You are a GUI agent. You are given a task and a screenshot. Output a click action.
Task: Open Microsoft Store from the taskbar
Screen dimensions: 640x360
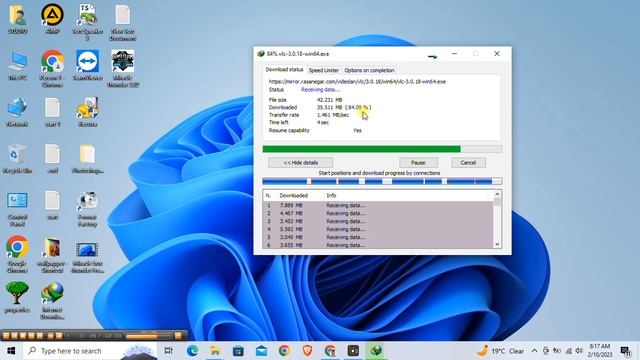(238, 350)
